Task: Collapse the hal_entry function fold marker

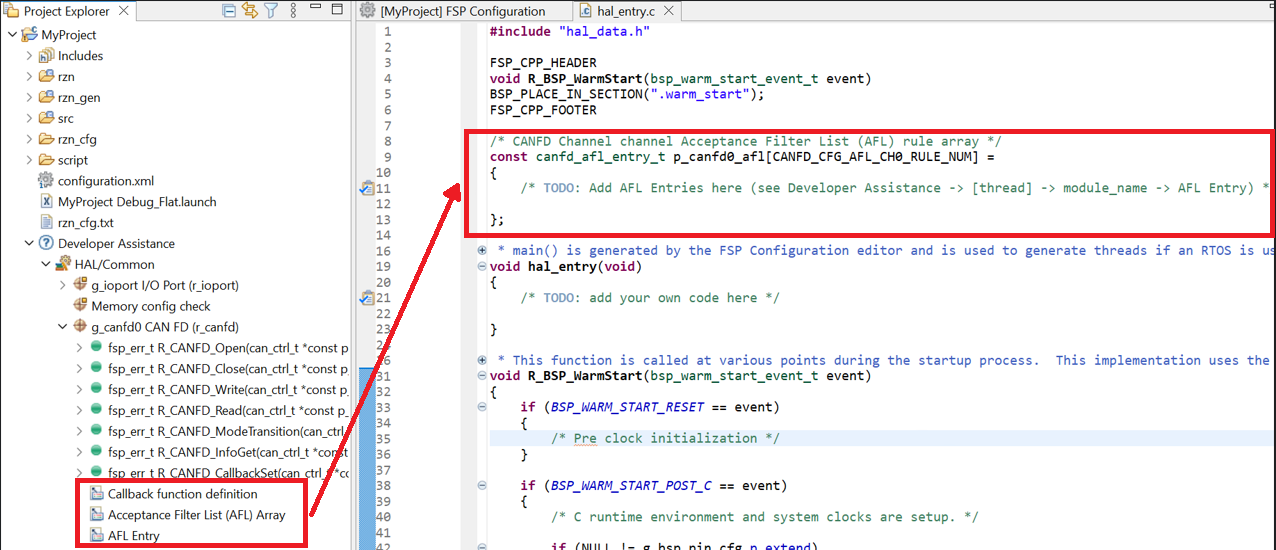Action: click(482, 267)
